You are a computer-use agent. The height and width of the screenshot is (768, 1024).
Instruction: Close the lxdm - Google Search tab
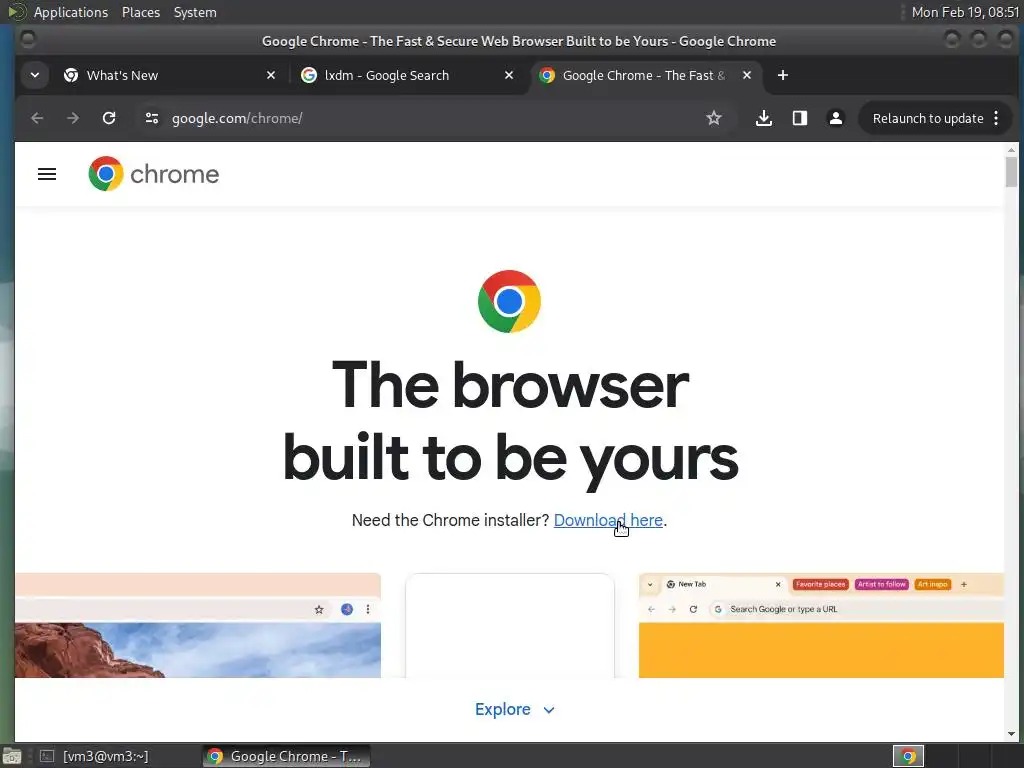509,75
